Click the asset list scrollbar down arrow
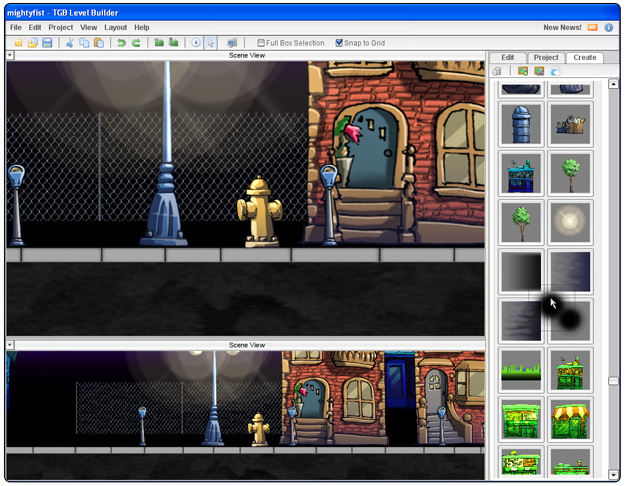 tap(613, 474)
